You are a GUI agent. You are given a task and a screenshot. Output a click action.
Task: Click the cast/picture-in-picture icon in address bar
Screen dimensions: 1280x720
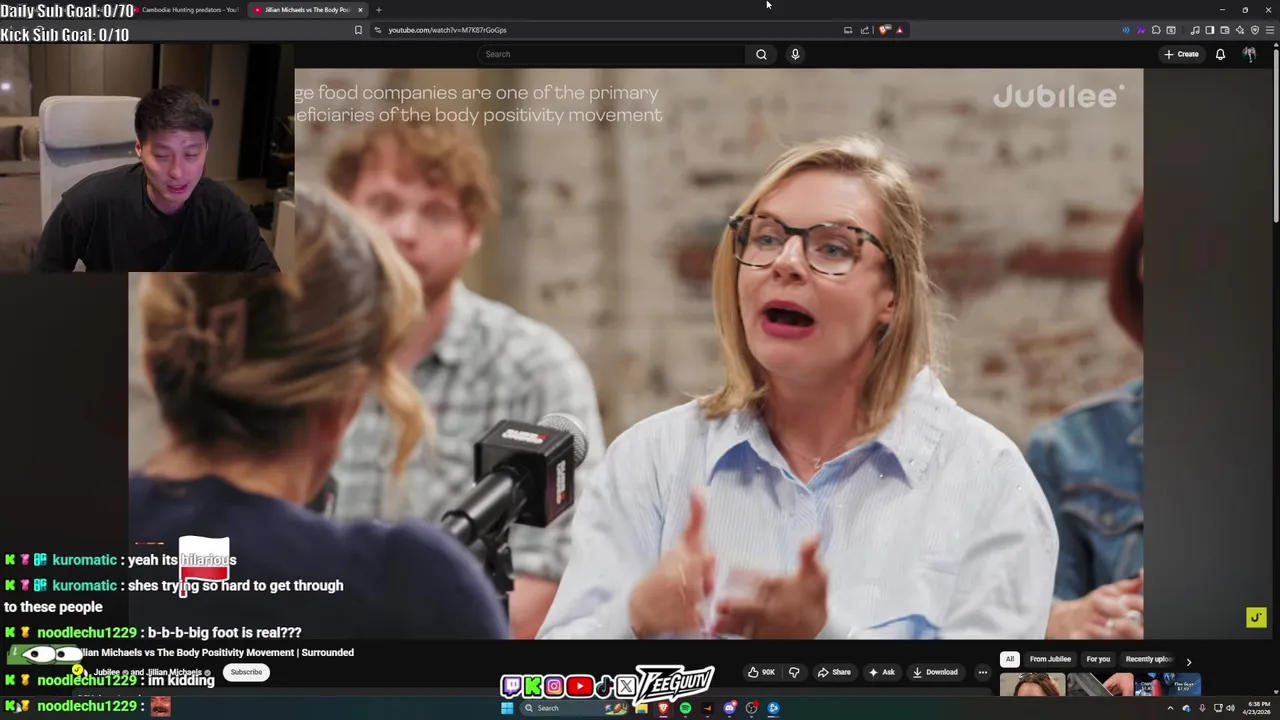coord(848,30)
